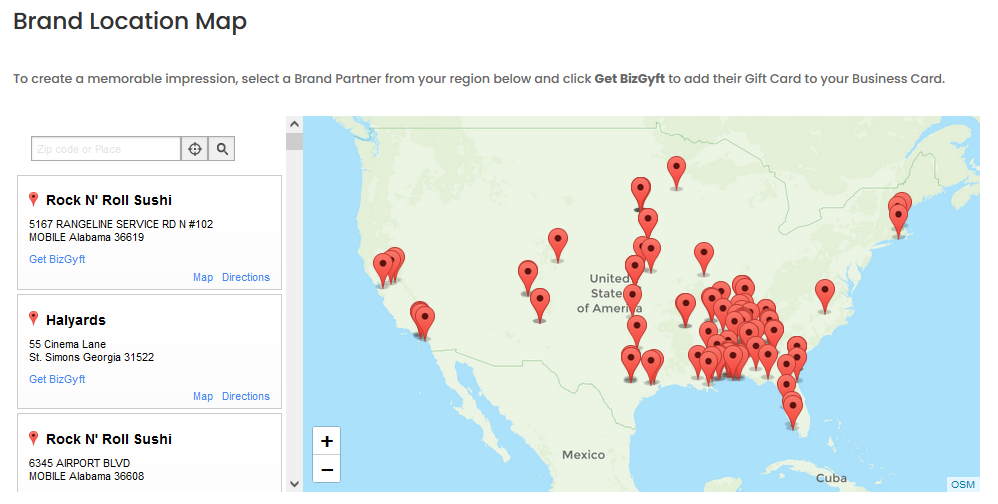Click the red pin beside Halyards
Viewport: 998px width, 504px height.
point(34,319)
